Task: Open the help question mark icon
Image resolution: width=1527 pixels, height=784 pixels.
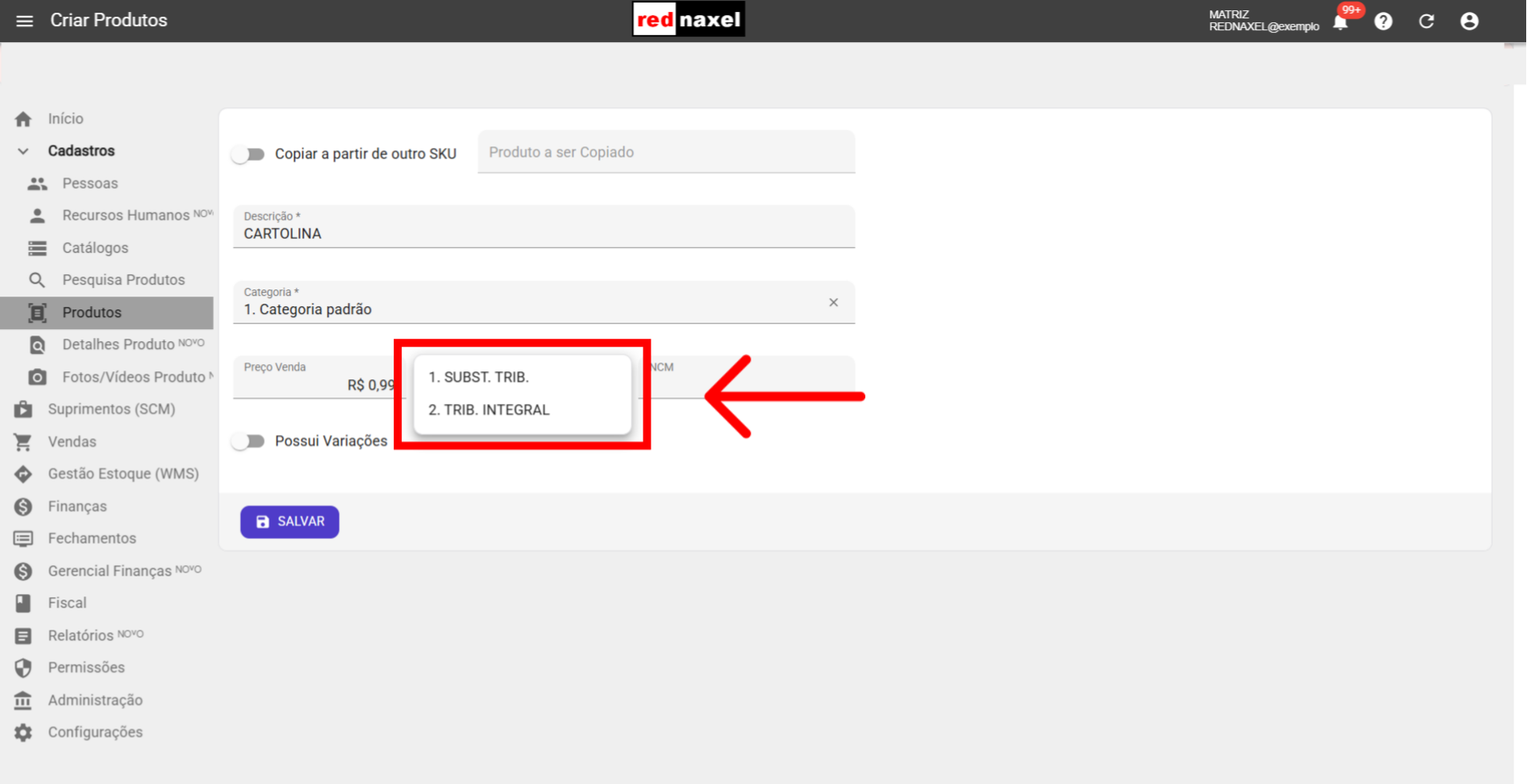Action: (x=1384, y=21)
